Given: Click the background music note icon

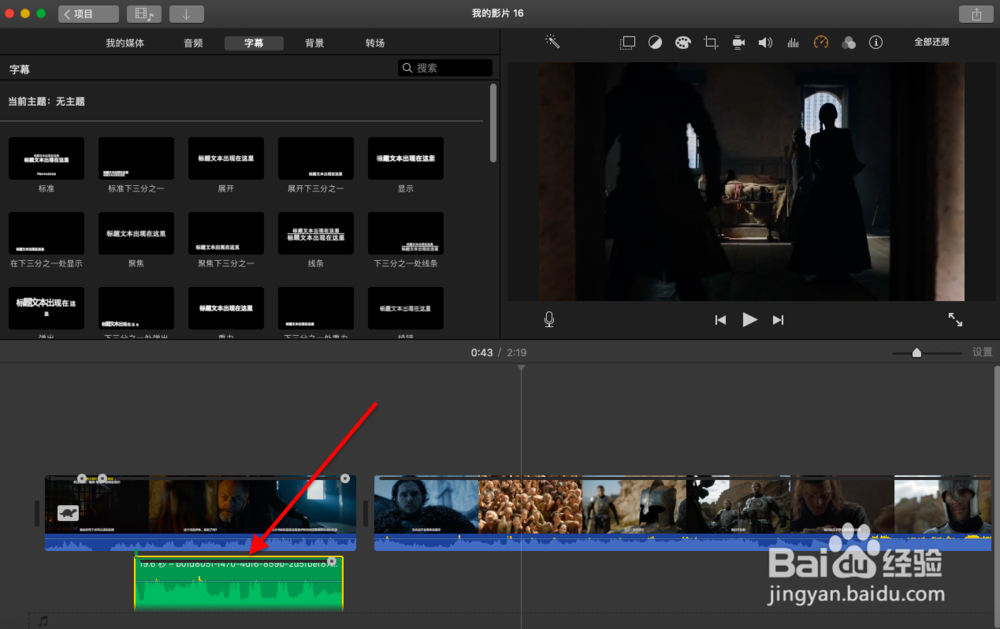Looking at the screenshot, I should (43, 621).
